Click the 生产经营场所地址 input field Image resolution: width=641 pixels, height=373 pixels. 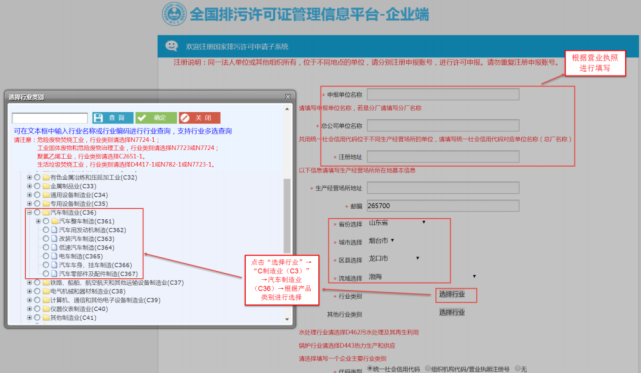coord(443,188)
